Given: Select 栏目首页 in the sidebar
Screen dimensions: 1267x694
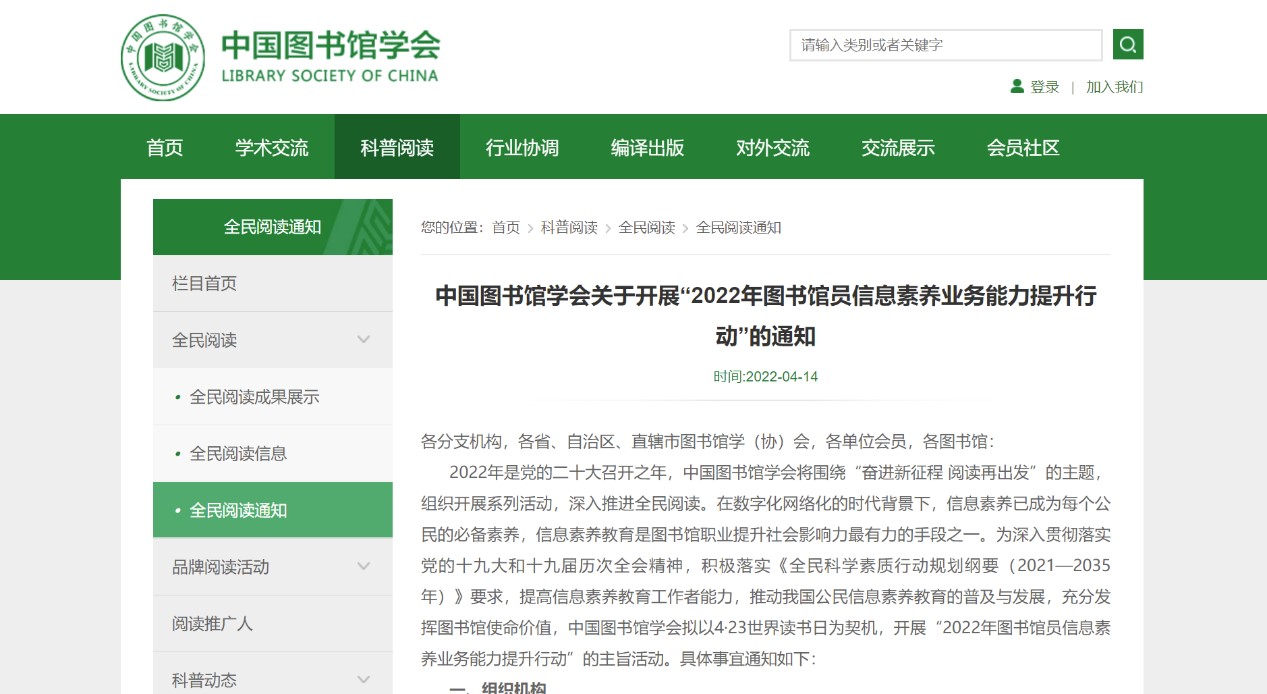Looking at the screenshot, I should click(205, 284).
